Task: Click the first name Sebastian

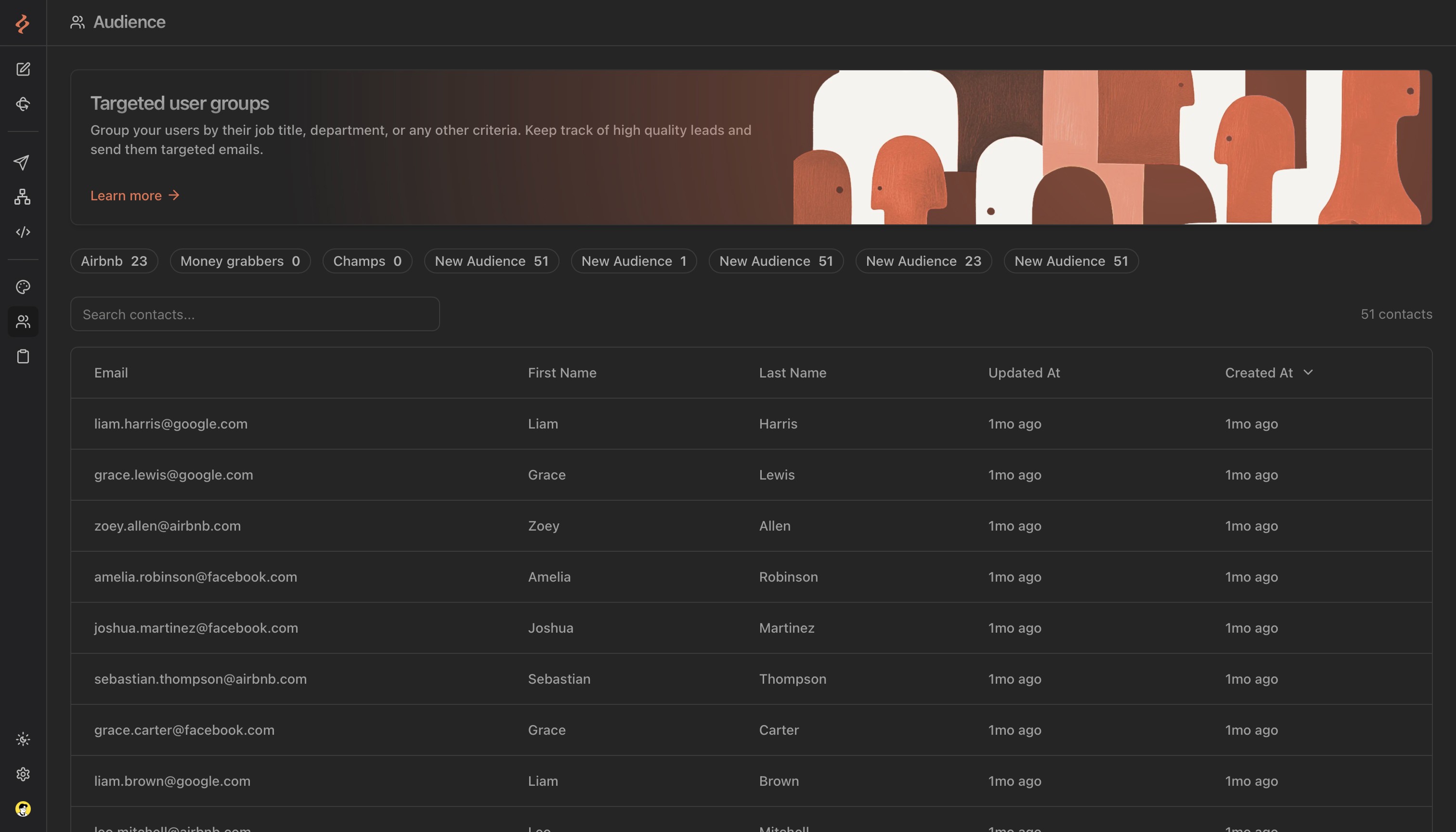Action: coord(559,679)
